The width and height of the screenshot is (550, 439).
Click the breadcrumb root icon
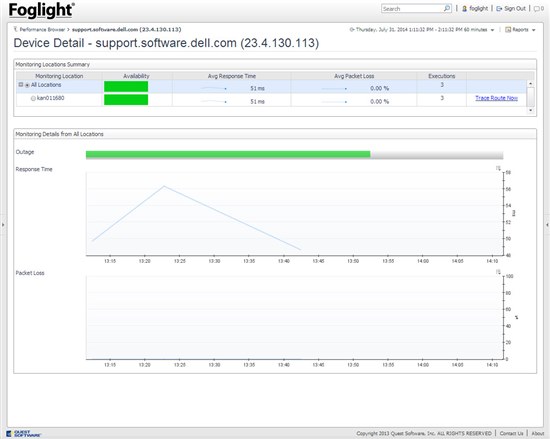click(x=15, y=29)
